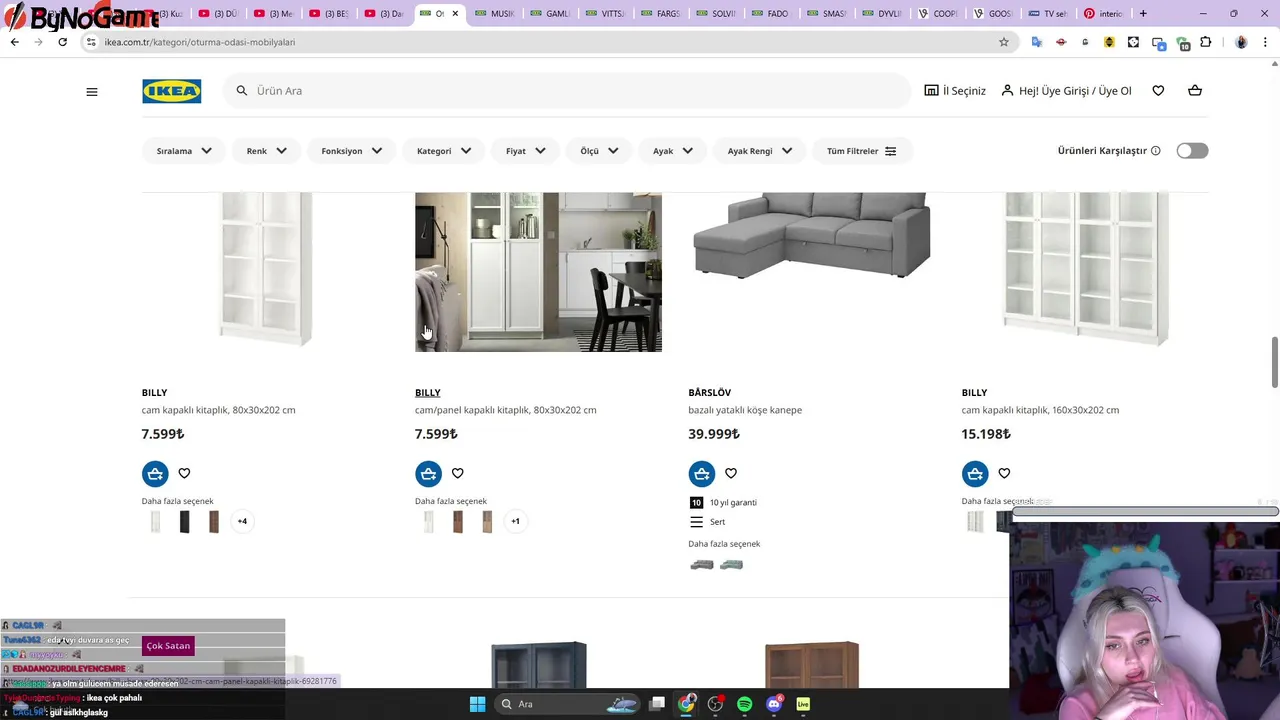Expand the Fonksiyon filter dropdown
Image resolution: width=1280 pixels, height=720 pixels.
351,151
